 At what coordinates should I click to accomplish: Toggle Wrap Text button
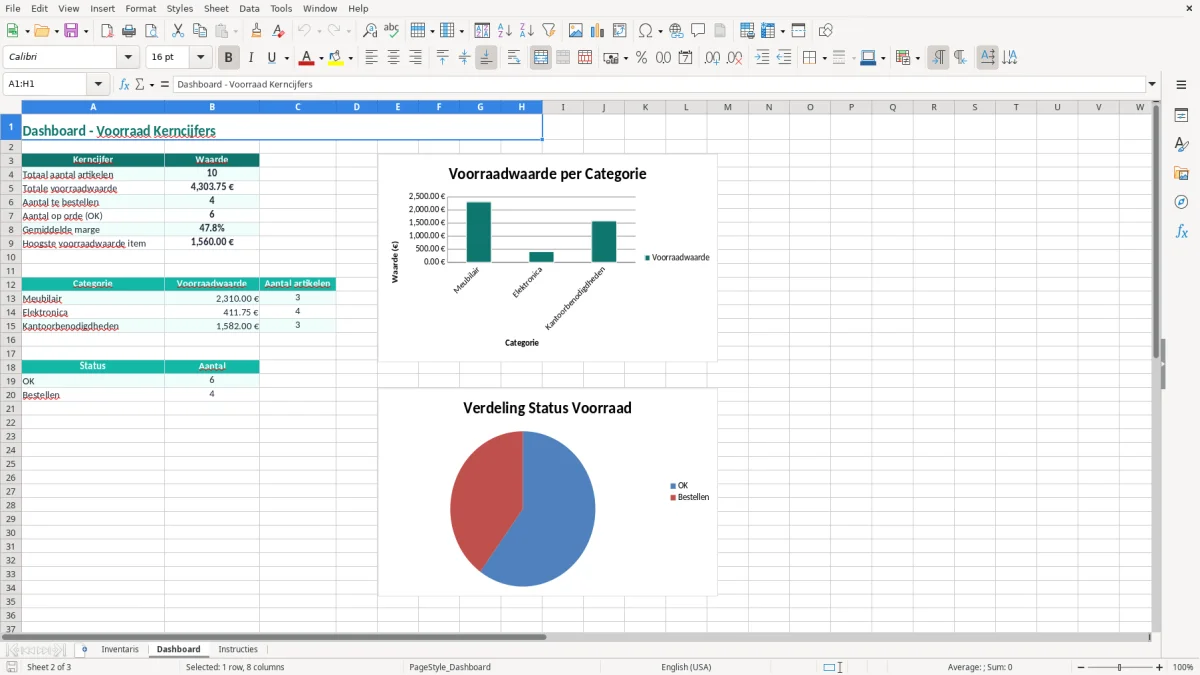tap(514, 58)
